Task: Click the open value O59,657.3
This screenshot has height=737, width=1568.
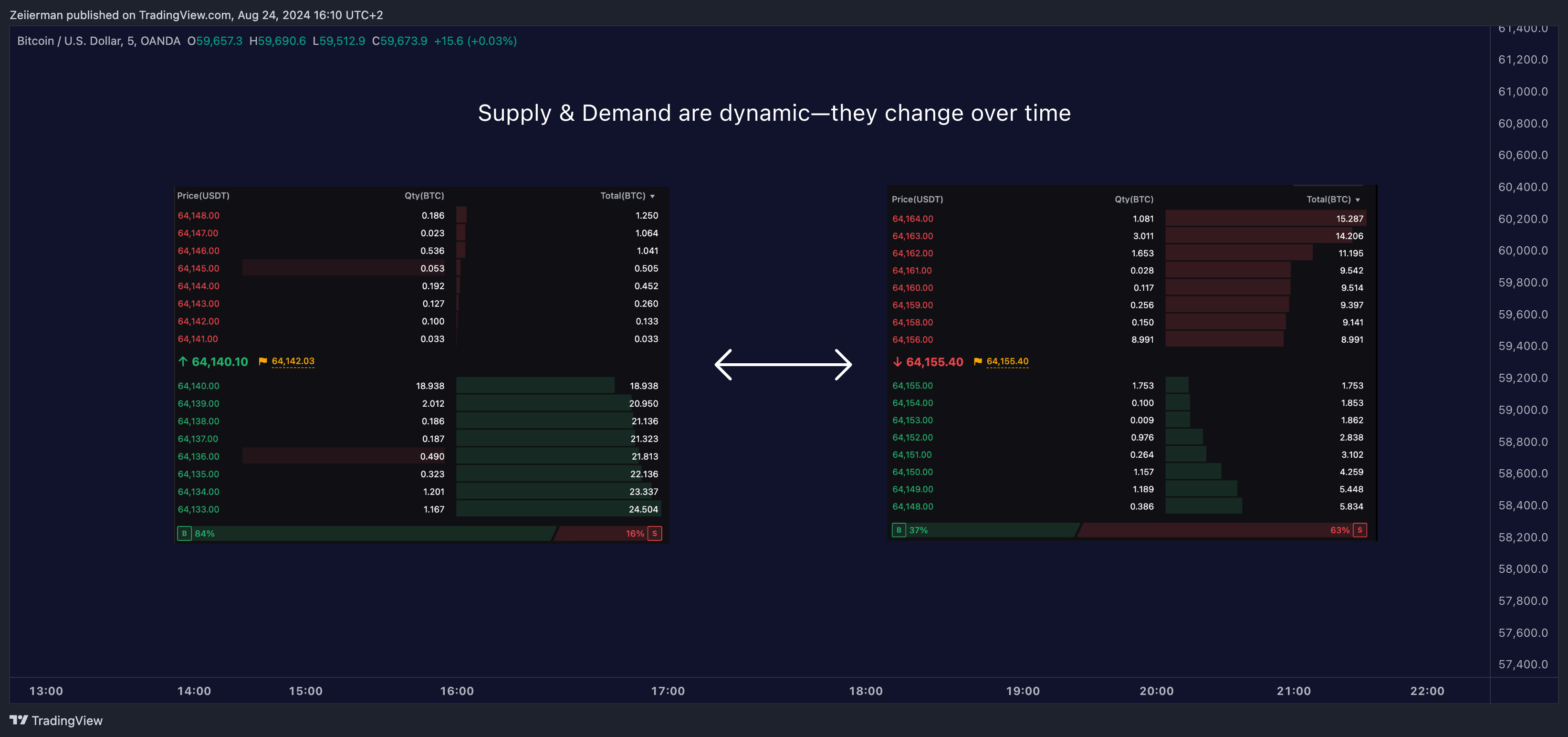Action: (215, 41)
